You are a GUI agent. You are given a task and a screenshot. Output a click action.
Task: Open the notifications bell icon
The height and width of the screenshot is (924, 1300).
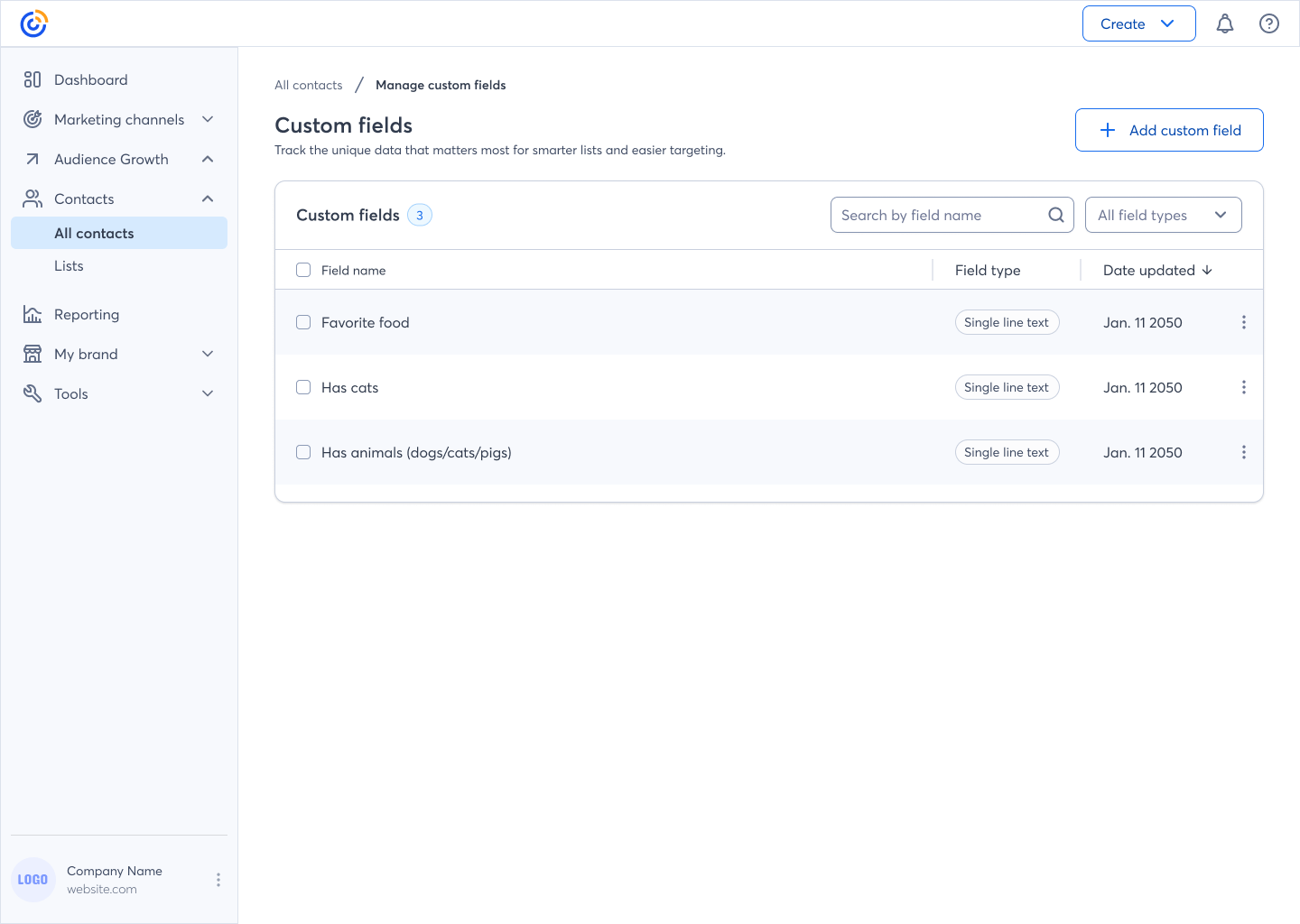(1224, 24)
